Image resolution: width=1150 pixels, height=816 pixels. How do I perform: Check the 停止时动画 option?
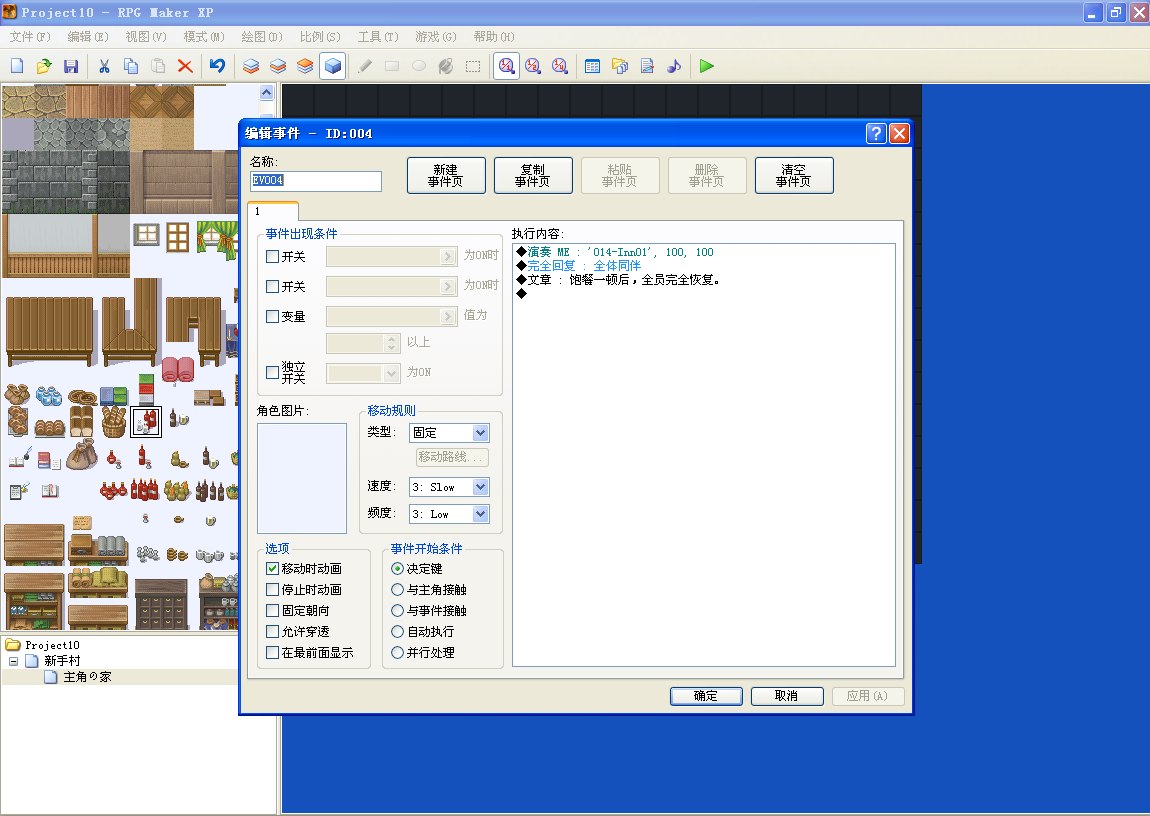click(x=272, y=589)
